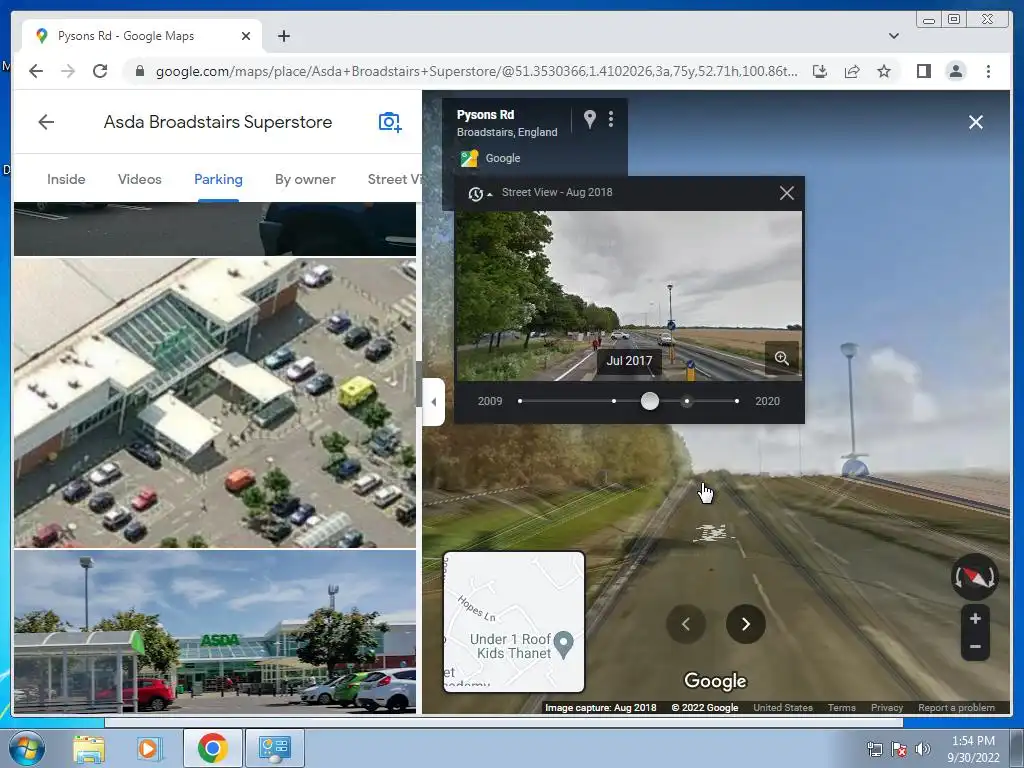Select the timeline dot left of the handle
The image size is (1024, 768).
614,401
